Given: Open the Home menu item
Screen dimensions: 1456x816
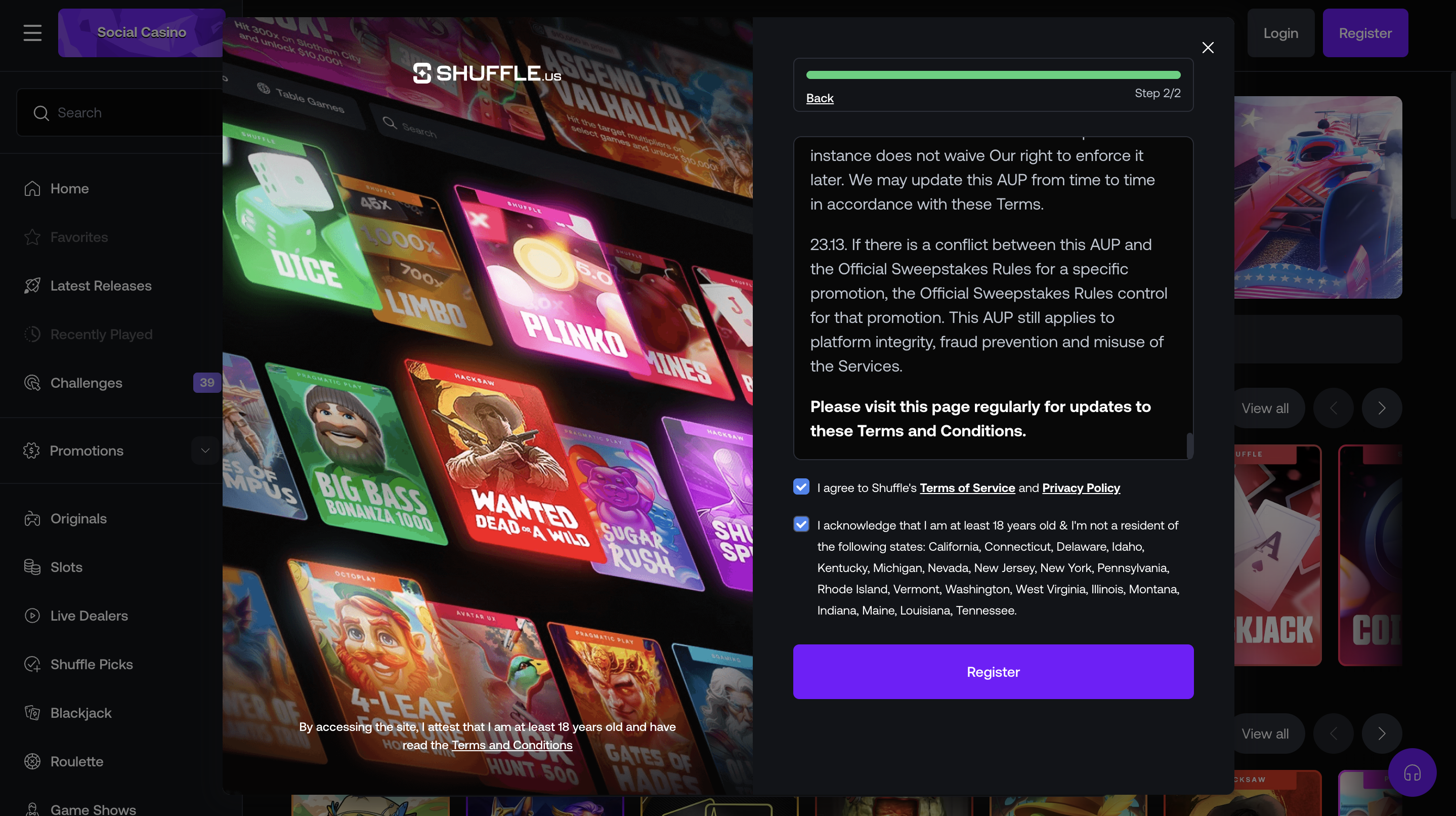Looking at the screenshot, I should click(69, 188).
